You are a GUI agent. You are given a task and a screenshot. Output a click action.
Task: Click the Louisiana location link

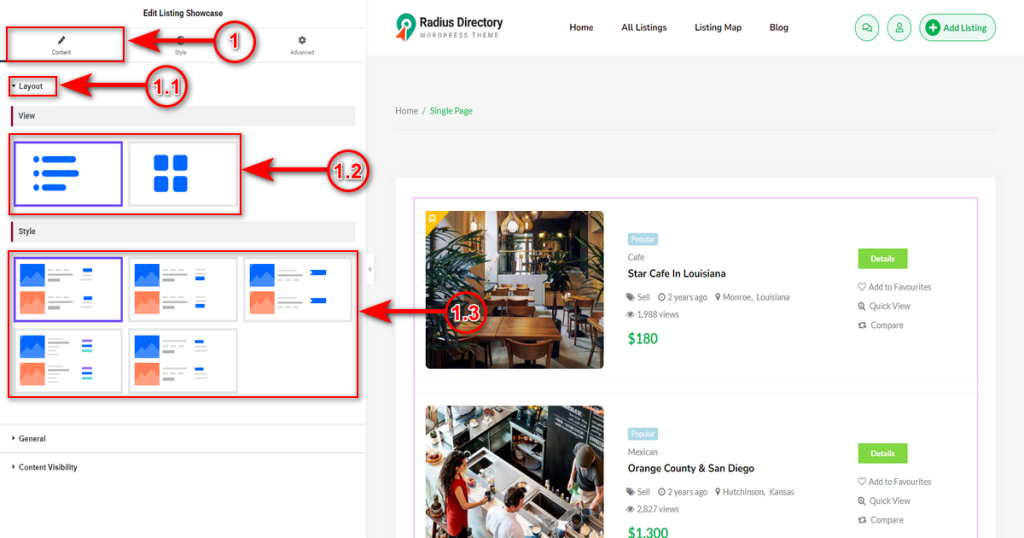773,297
